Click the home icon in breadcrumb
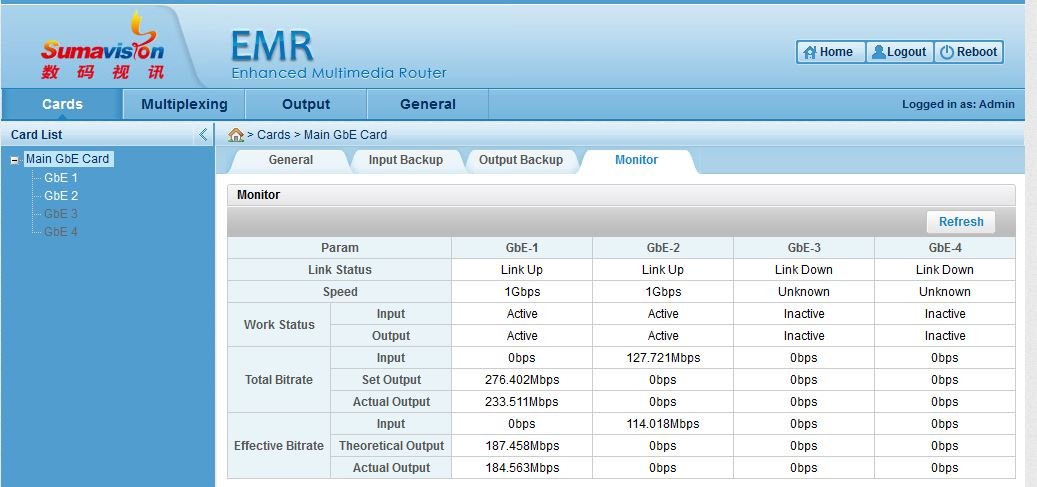Image resolution: width=1037 pixels, height=487 pixels. point(236,135)
